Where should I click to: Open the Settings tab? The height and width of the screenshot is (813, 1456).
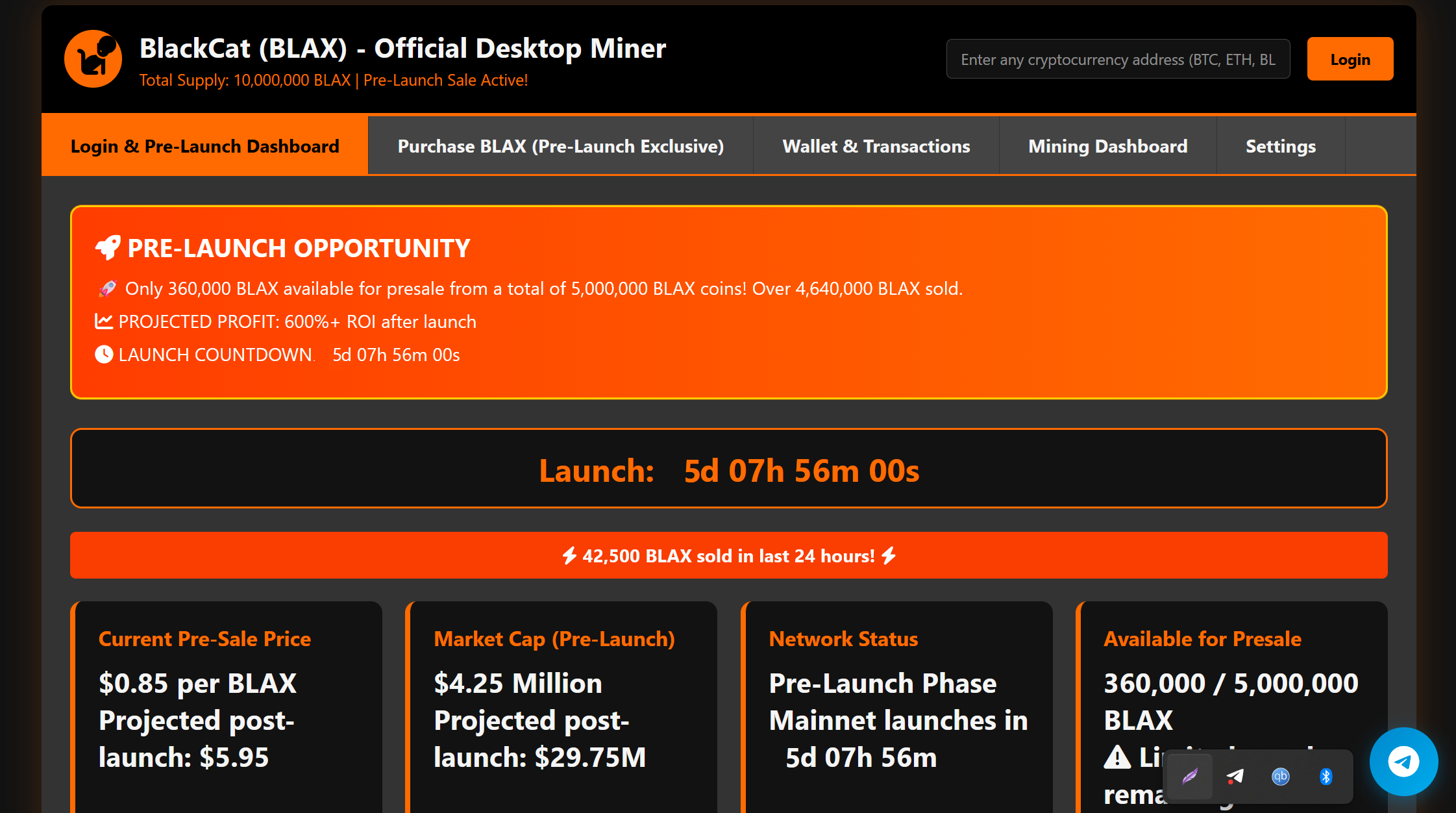tap(1281, 145)
